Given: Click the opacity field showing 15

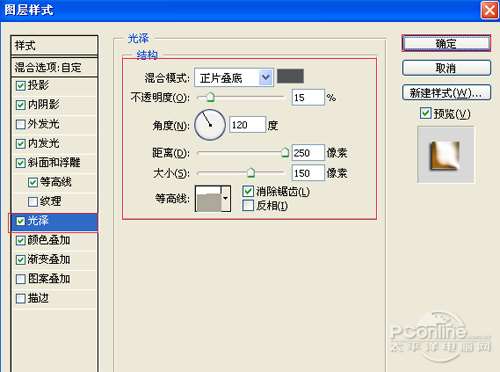Looking at the screenshot, I should click(x=308, y=97).
